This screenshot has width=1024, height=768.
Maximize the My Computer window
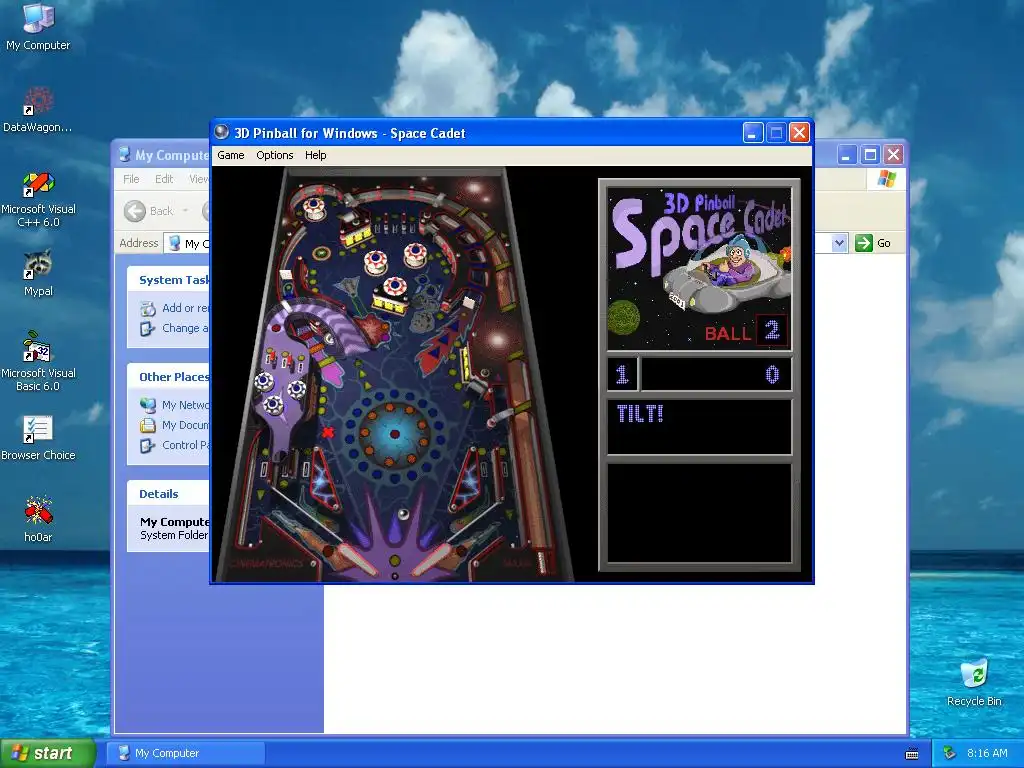tap(870, 155)
